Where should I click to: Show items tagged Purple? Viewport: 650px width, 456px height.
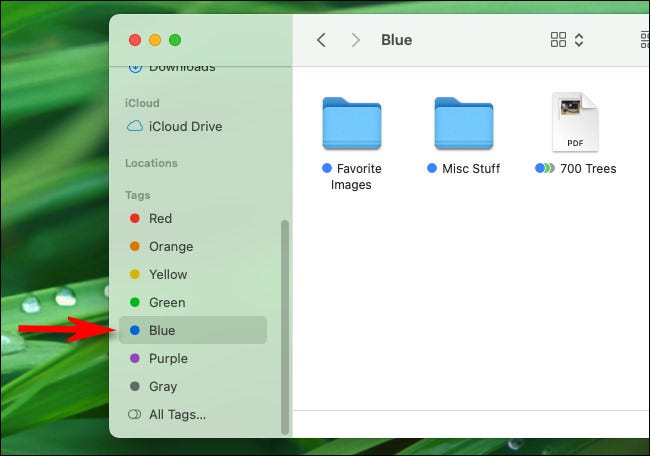[x=167, y=358]
